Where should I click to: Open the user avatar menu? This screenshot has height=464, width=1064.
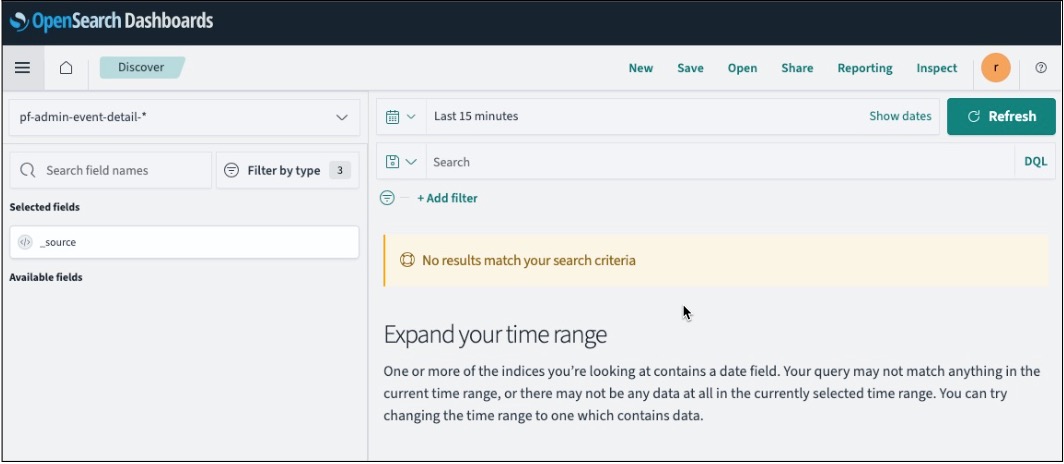coord(995,68)
